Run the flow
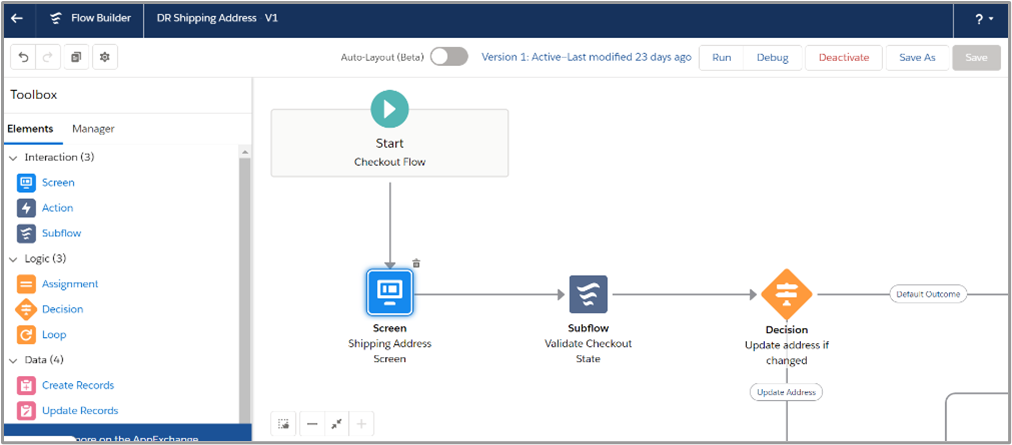 click(722, 57)
